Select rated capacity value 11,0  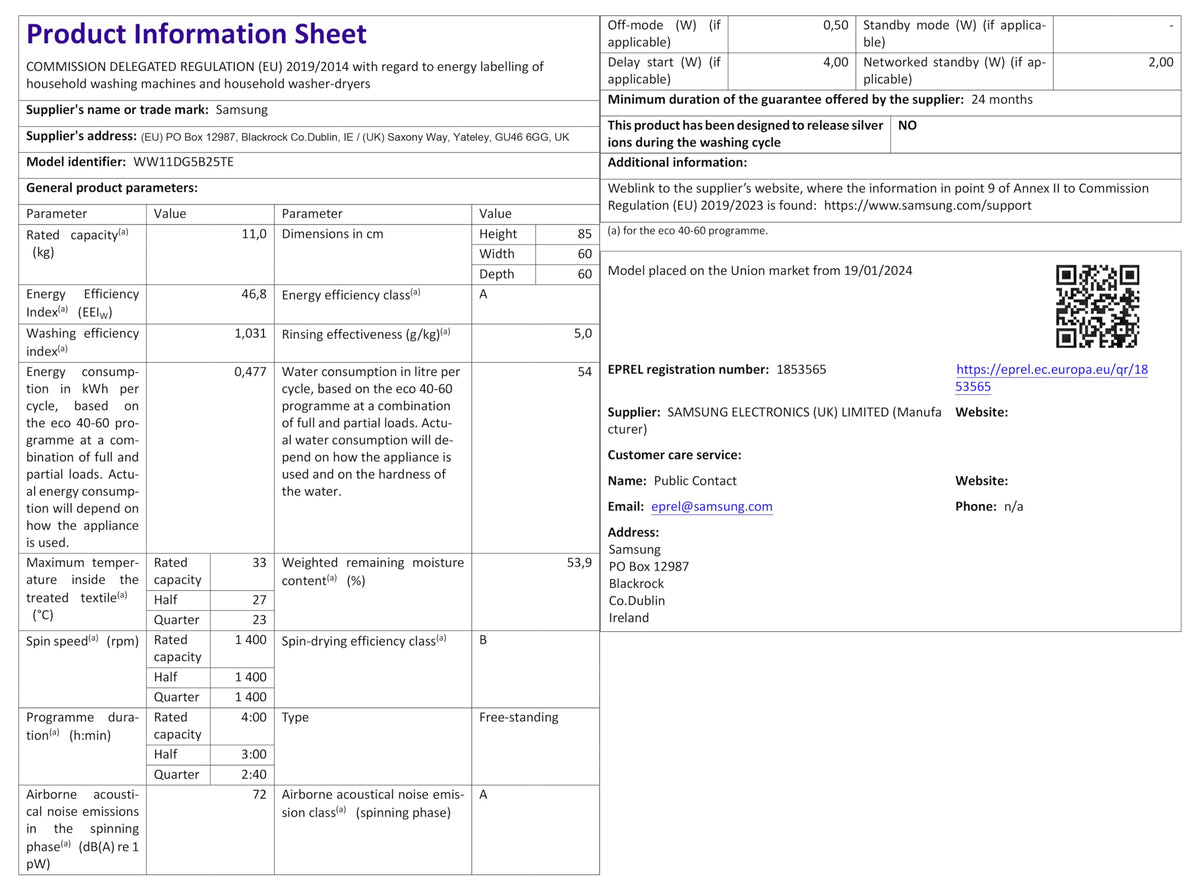click(x=254, y=234)
